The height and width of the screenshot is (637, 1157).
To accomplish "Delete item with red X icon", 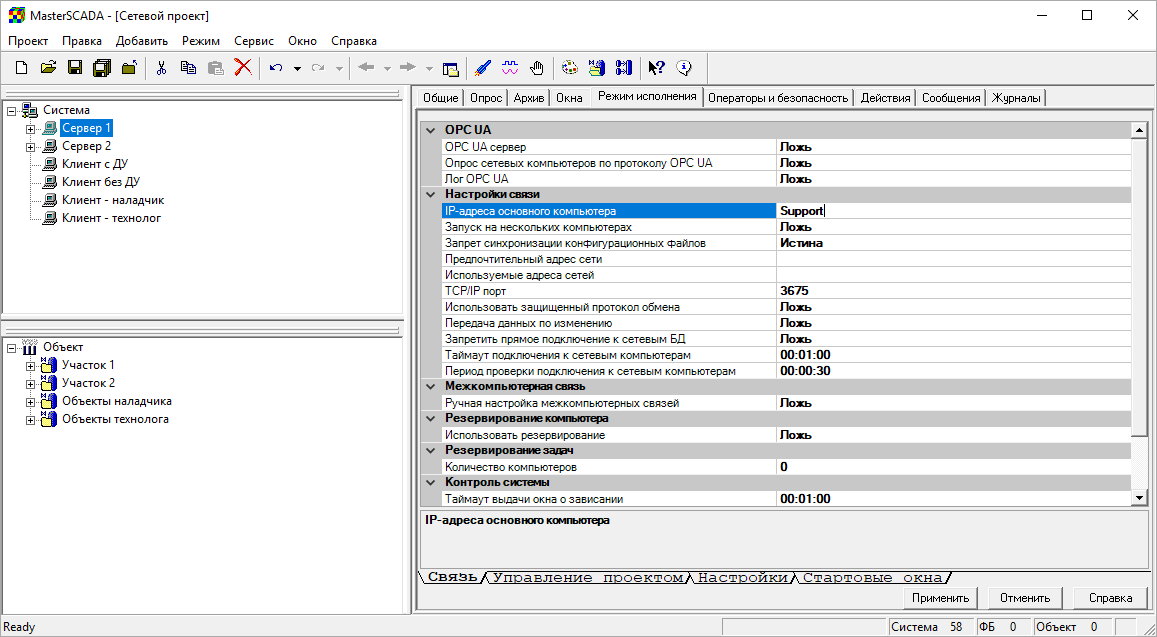I will 243,68.
